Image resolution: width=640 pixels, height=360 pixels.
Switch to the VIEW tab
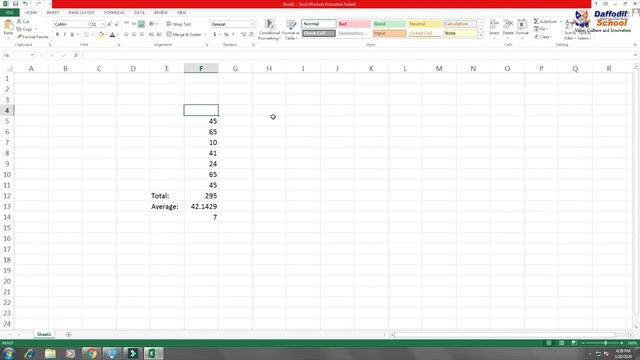(x=182, y=13)
